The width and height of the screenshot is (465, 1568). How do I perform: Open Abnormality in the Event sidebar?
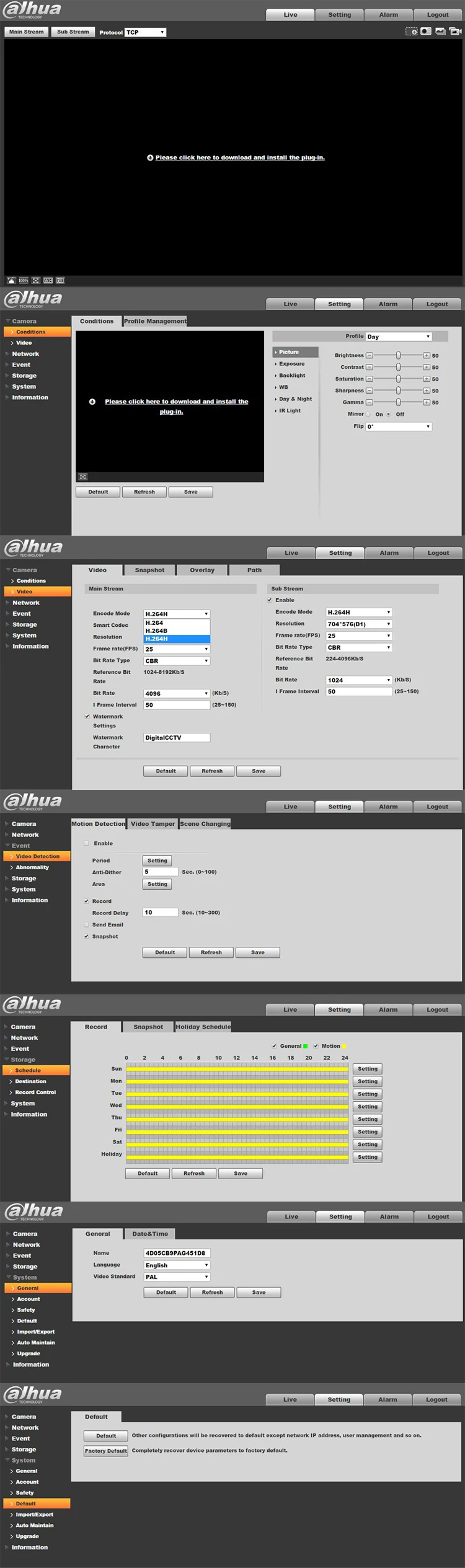coord(32,867)
